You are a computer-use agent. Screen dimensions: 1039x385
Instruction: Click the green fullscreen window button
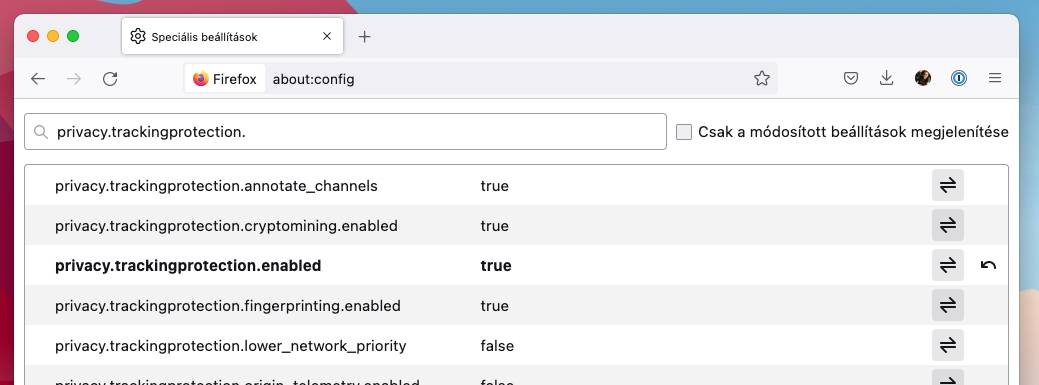(73, 36)
